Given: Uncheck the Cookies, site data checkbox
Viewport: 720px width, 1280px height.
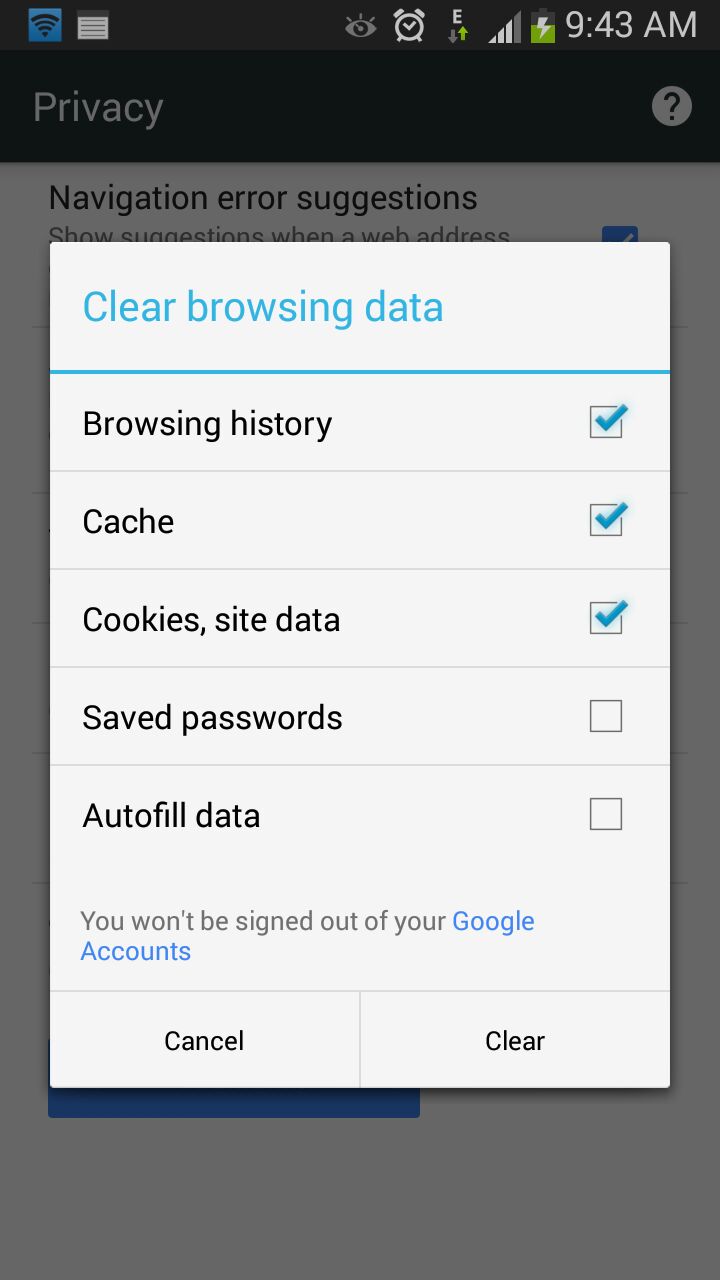Looking at the screenshot, I should pyautogui.click(x=607, y=618).
